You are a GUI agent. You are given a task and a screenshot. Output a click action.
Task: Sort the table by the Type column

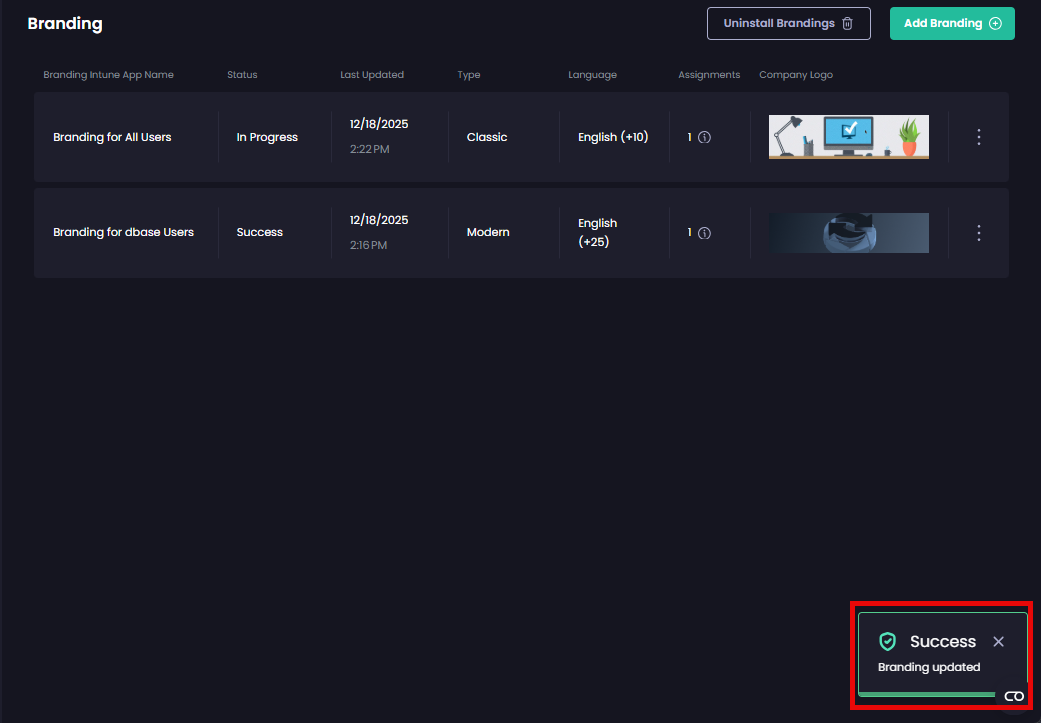point(468,74)
